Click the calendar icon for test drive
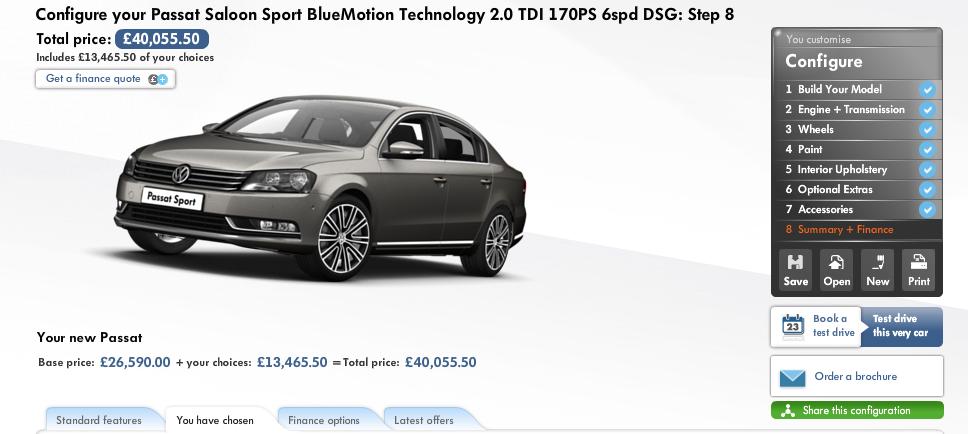Viewport: 968px width, 434px height. [793, 326]
